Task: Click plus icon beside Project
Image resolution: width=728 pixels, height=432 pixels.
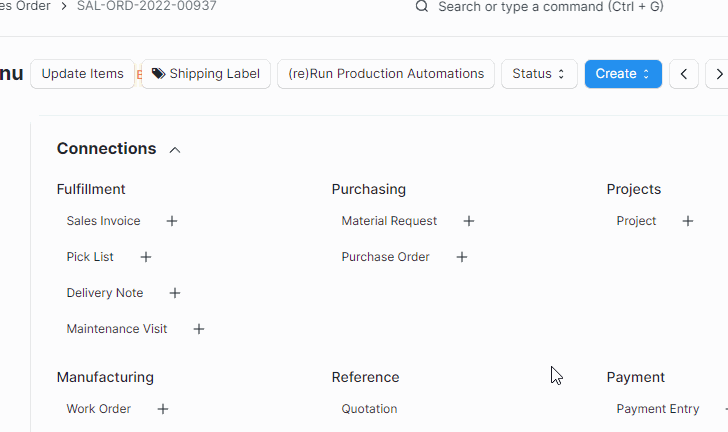Action: coord(688,221)
